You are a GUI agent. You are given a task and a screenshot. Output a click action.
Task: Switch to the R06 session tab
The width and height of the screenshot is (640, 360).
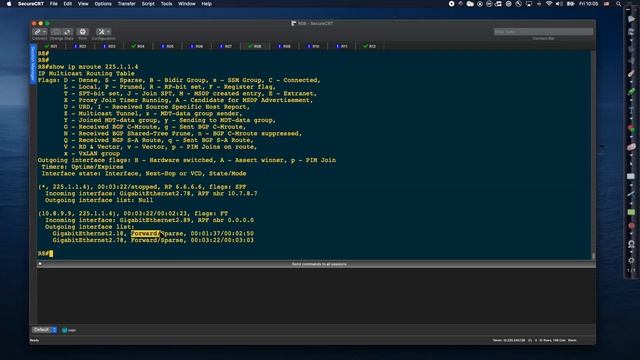tap(197, 46)
